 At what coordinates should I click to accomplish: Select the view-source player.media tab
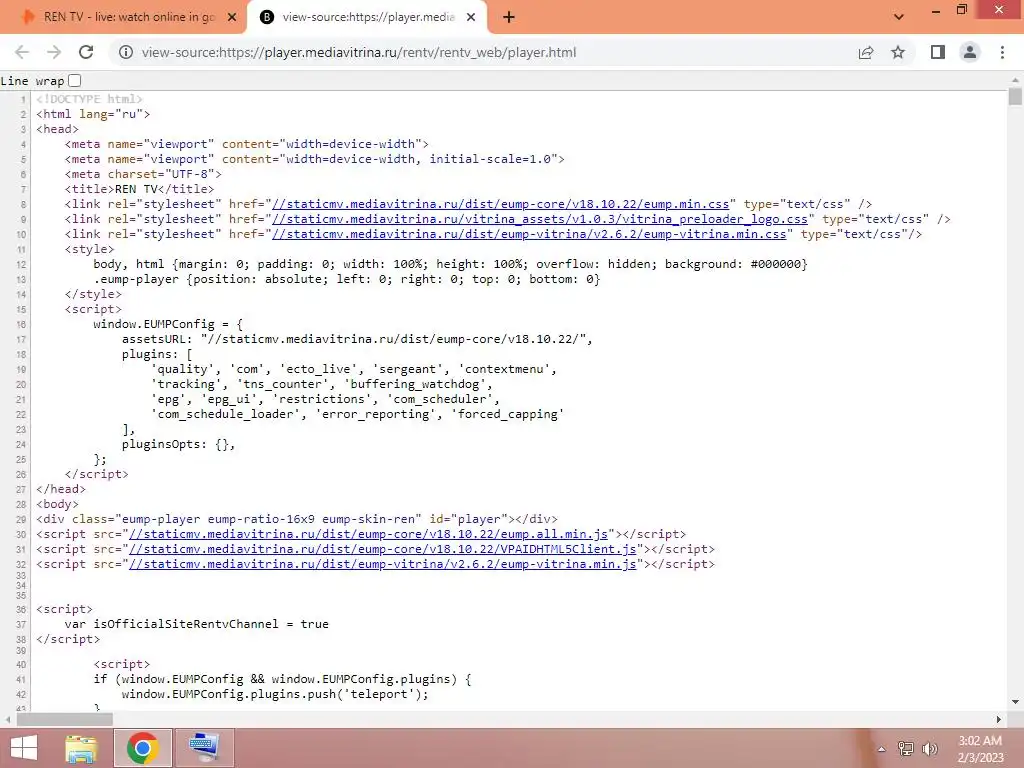click(x=367, y=18)
